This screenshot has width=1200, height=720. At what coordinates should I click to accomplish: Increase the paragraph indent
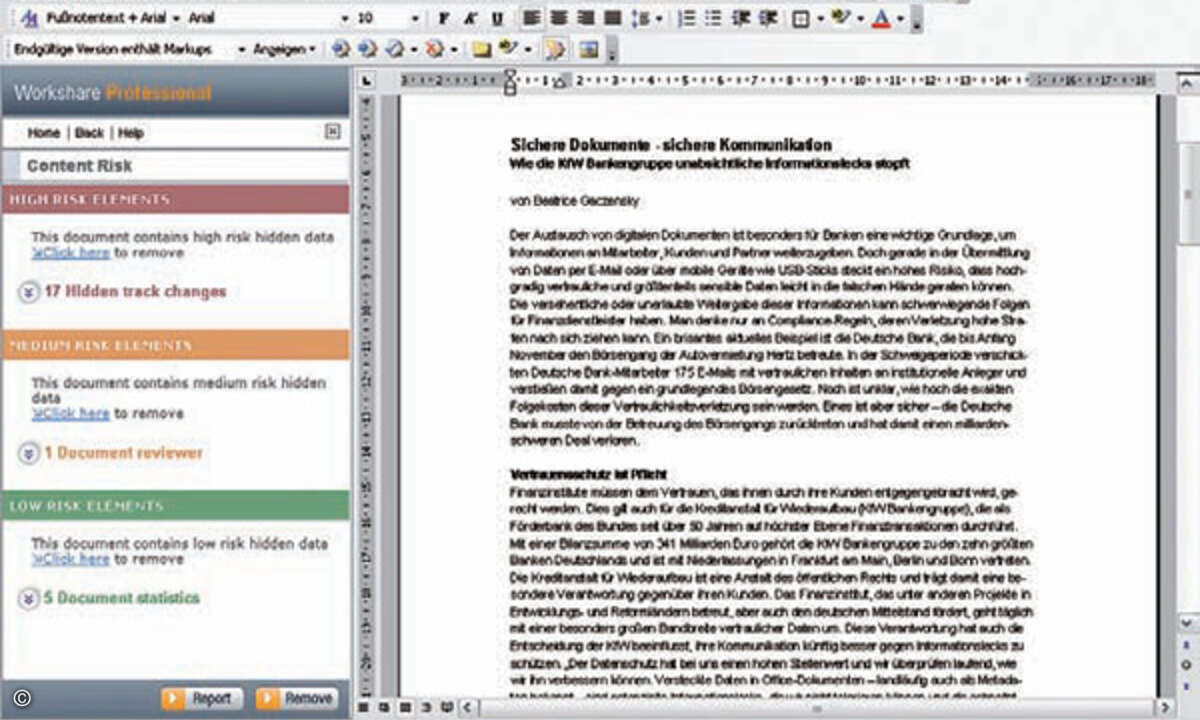[768, 18]
